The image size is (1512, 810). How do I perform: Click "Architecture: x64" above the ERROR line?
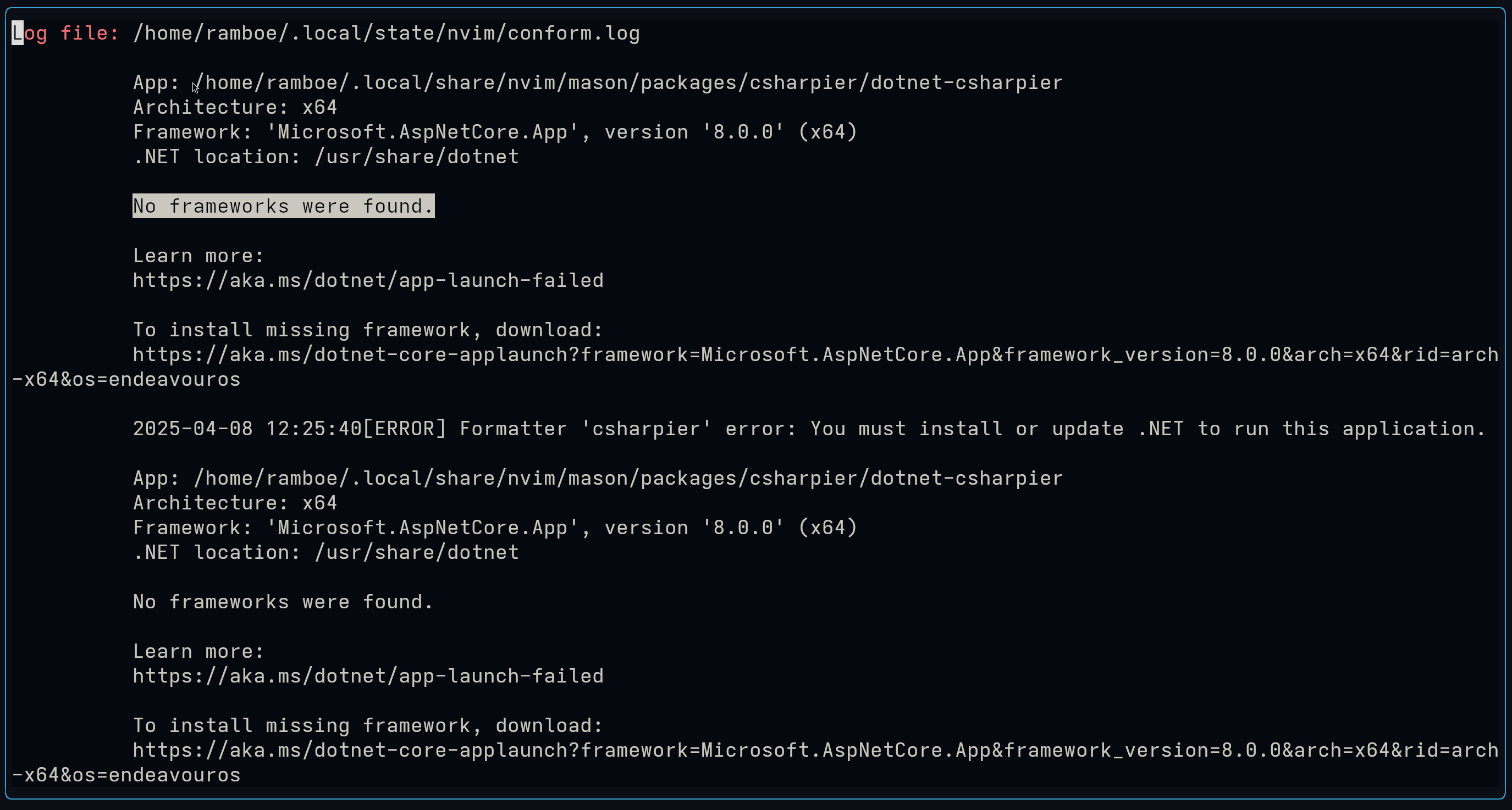pyautogui.click(x=235, y=107)
